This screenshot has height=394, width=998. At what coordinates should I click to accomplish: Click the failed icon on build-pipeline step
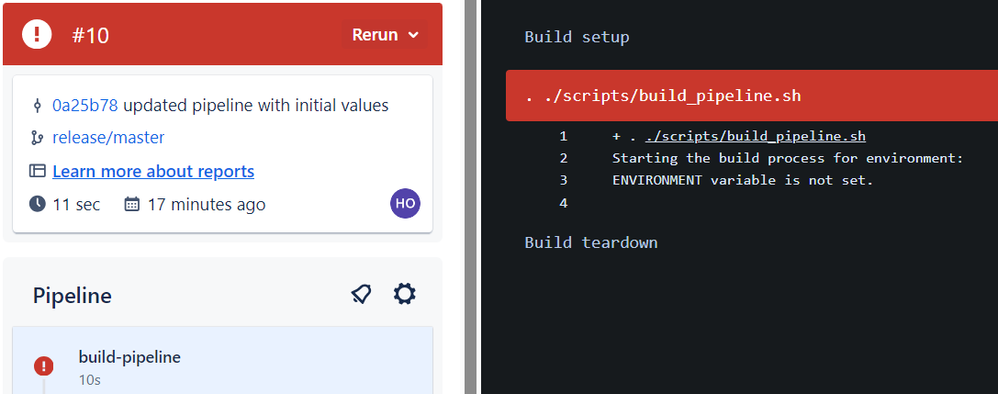[x=43, y=365]
